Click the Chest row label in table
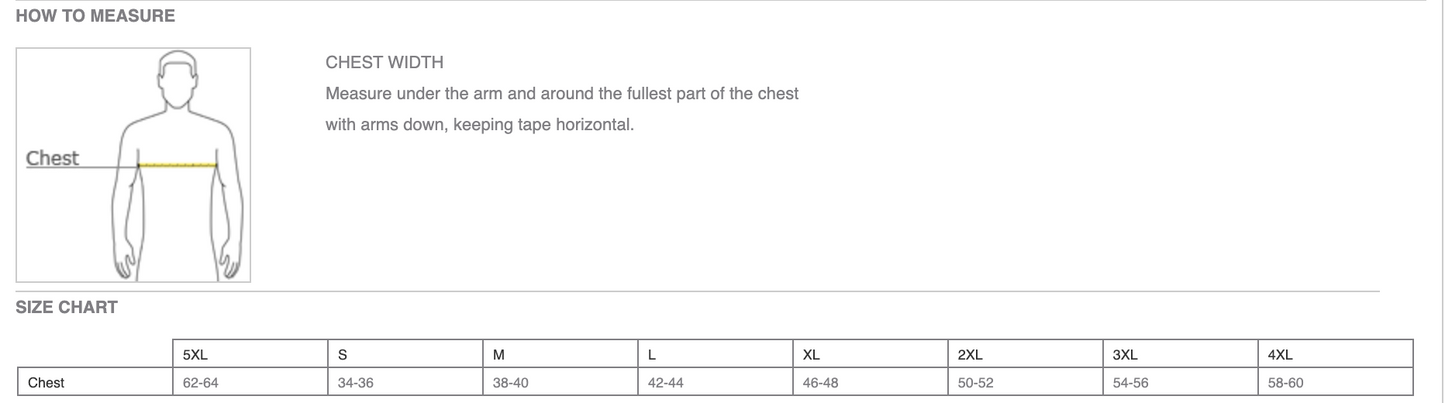1445x403 pixels. click(46, 383)
